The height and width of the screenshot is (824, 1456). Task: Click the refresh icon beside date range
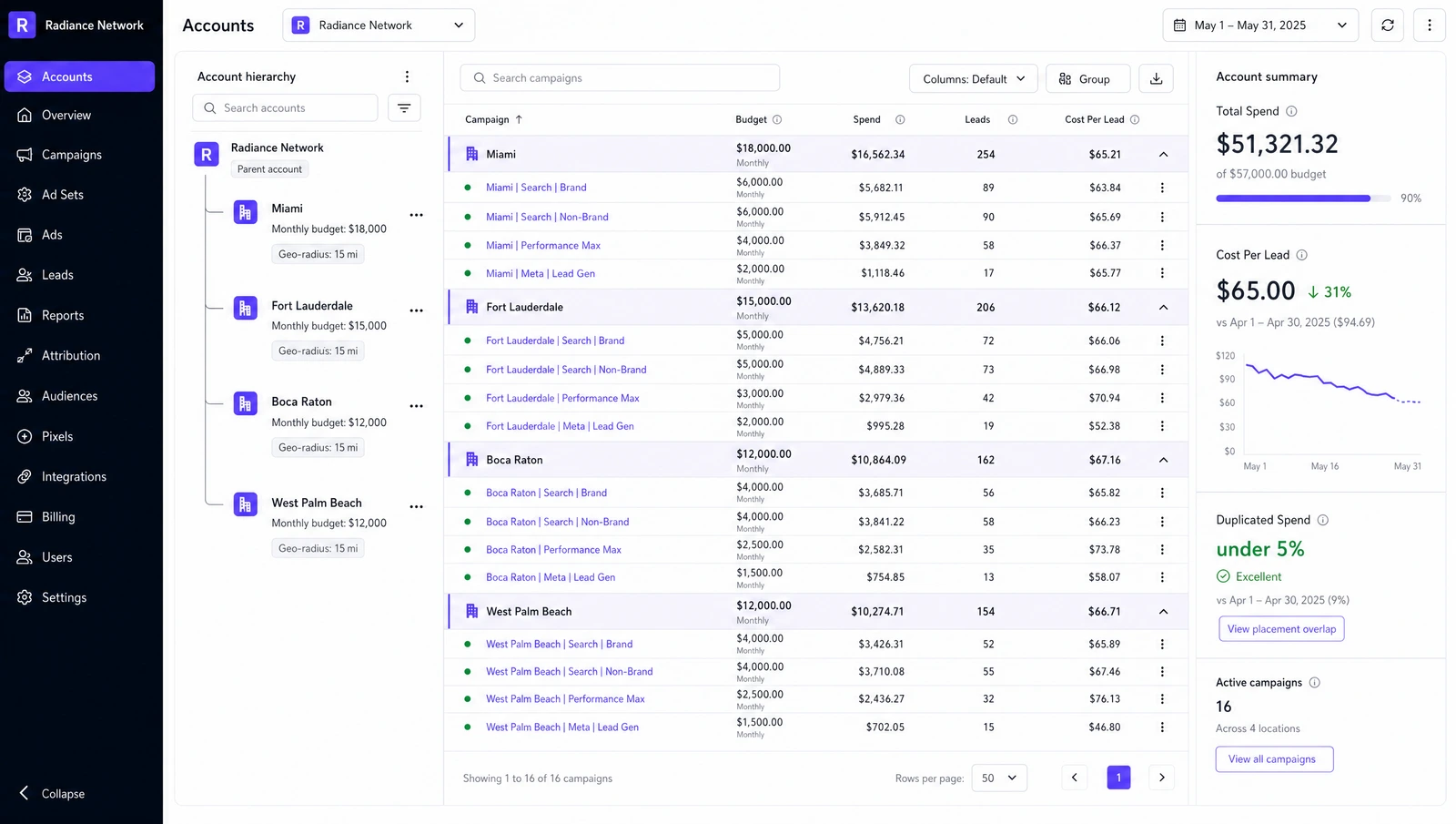[1387, 25]
